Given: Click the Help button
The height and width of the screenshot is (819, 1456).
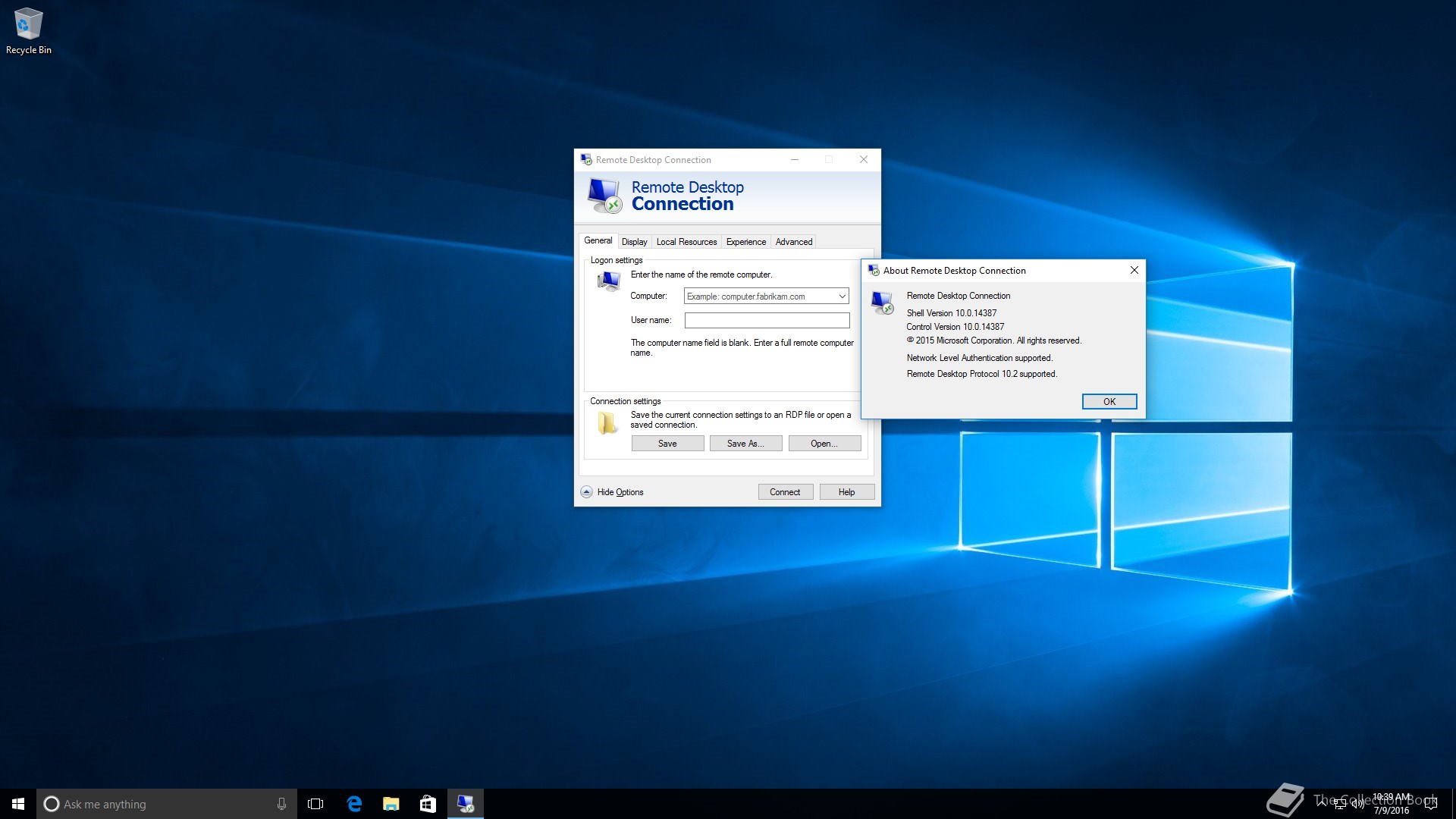Looking at the screenshot, I should point(846,492).
